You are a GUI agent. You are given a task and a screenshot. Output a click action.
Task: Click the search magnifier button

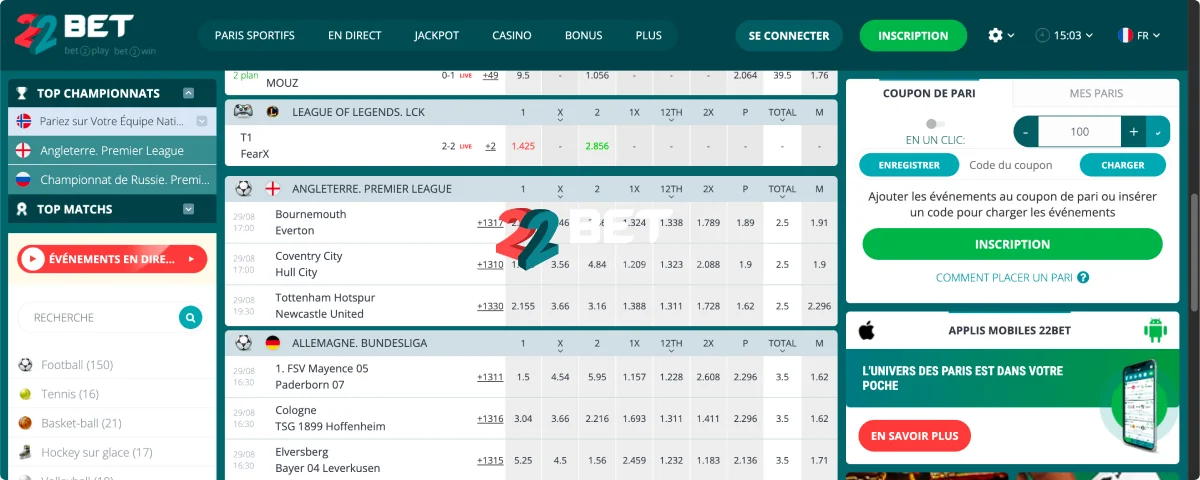[190, 317]
